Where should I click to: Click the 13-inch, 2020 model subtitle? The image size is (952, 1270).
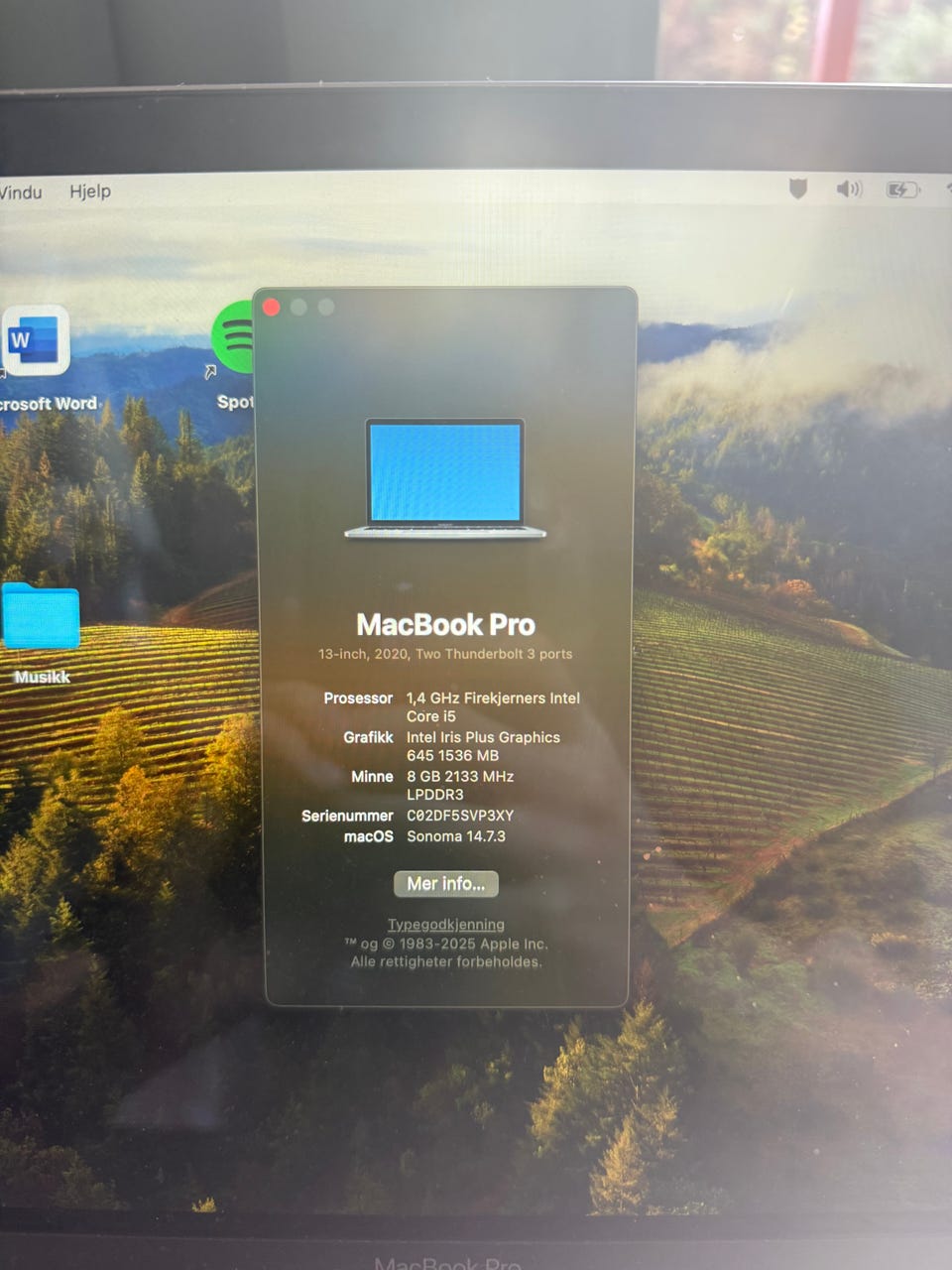[x=445, y=655]
